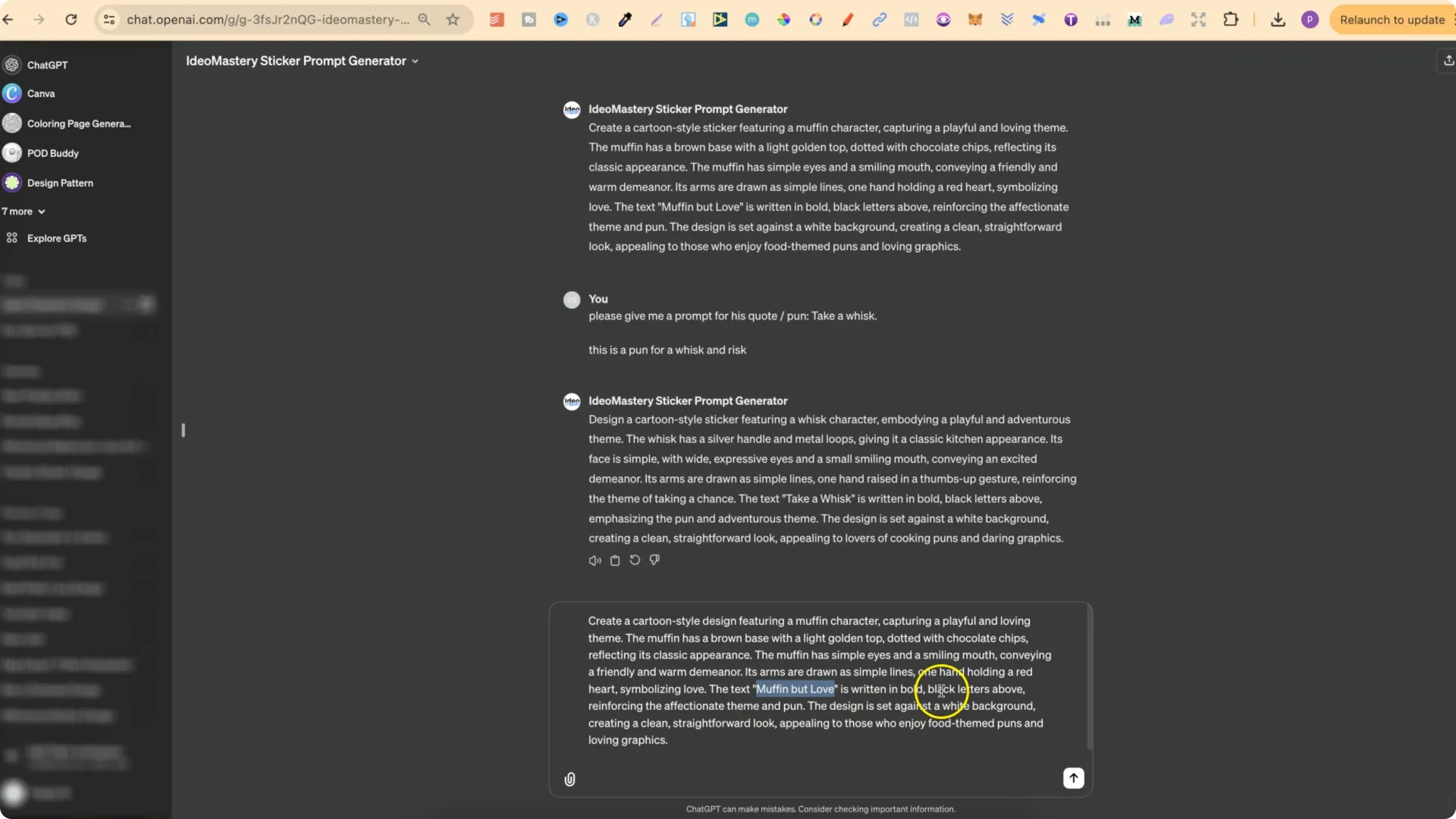Bookmark page with star icon
Viewport: 1456px width, 819px height.
pyautogui.click(x=453, y=20)
